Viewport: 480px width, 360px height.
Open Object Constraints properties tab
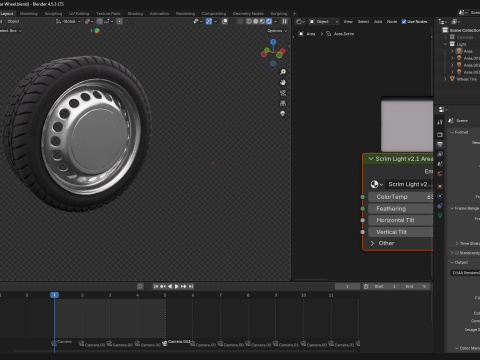(x=440, y=206)
